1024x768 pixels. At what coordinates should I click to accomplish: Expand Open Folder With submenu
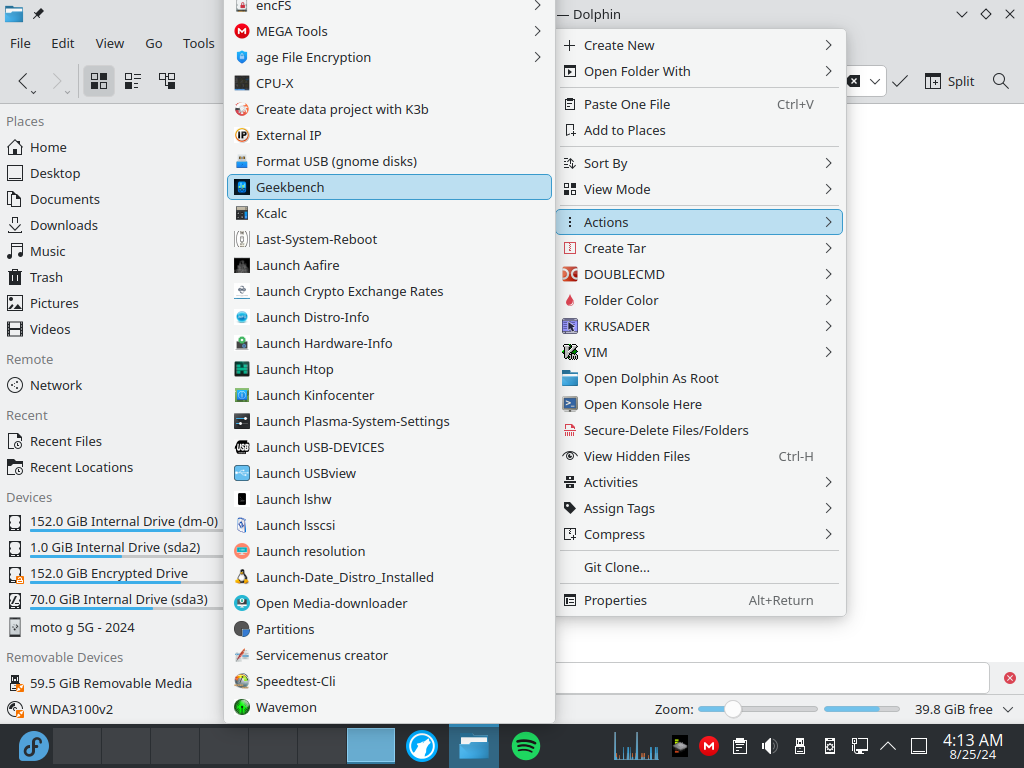point(699,72)
